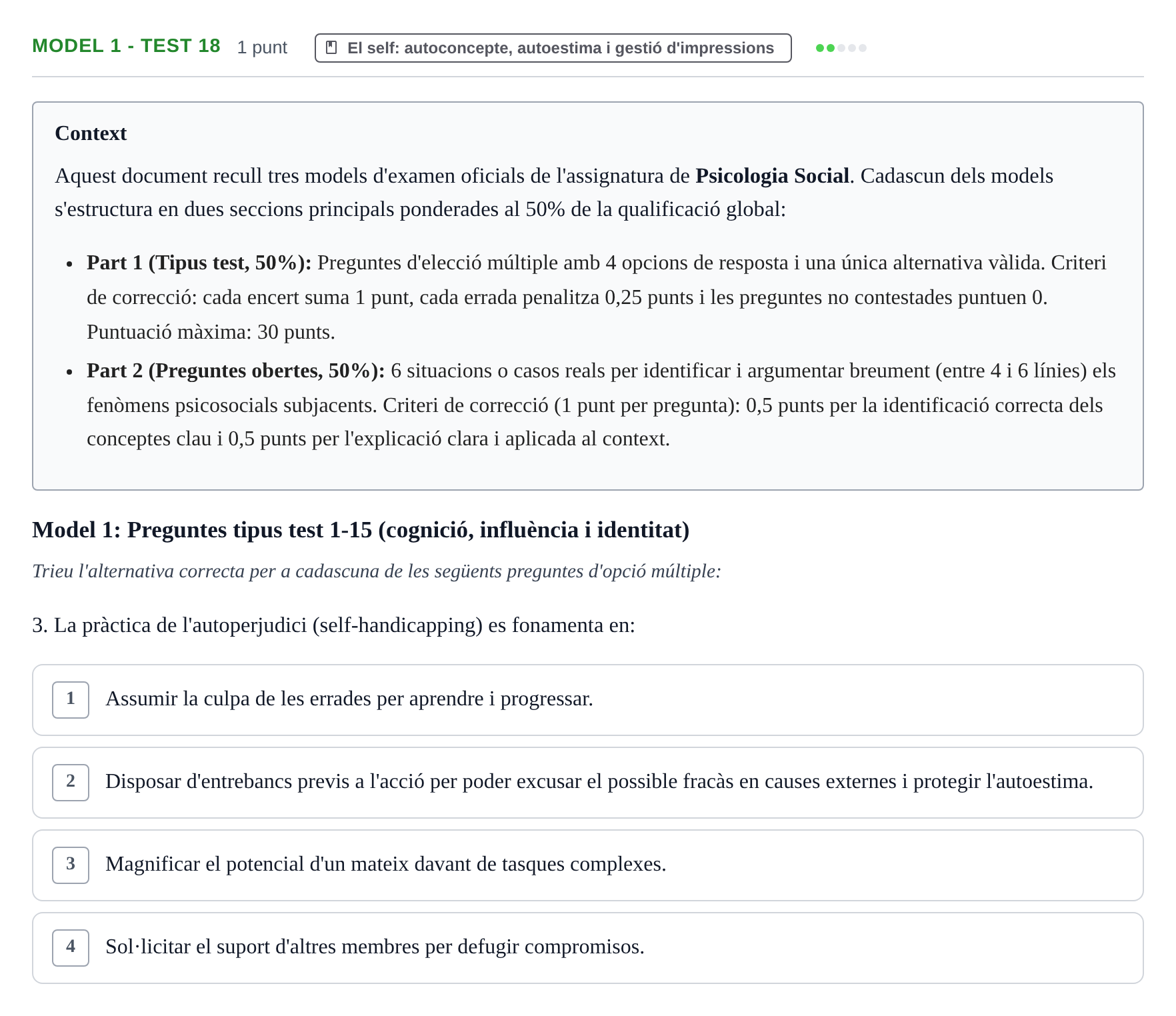Click the italic 'Trieu l'alternativa correcta' instruction
The width and height of the screenshot is (1176, 1016).
pos(377,571)
